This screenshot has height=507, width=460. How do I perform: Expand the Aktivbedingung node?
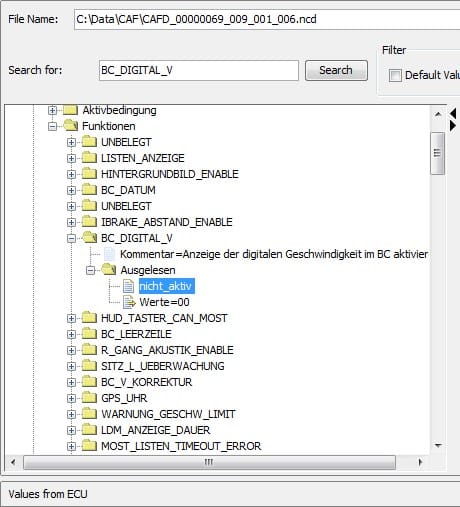52,110
